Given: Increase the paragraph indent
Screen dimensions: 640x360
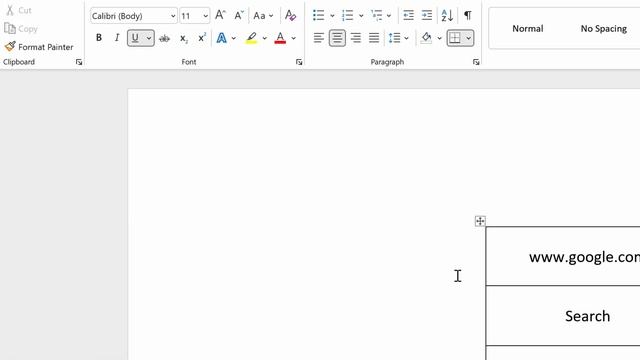Looking at the screenshot, I should [427, 16].
